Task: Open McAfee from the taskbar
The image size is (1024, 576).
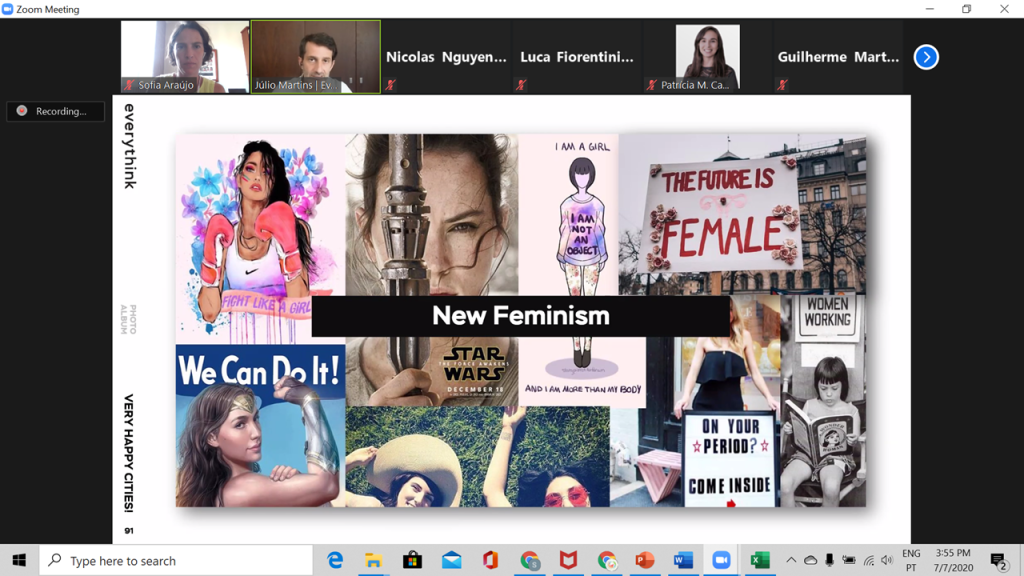Action: 568,561
